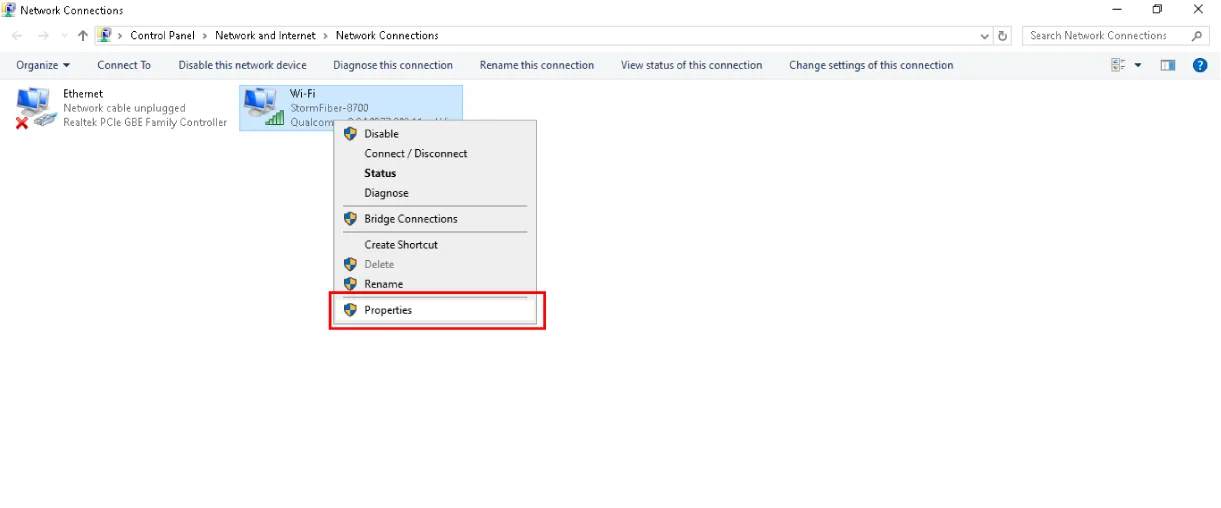
Task: Click the Bridge Connections shield icon
Action: pyautogui.click(x=350, y=219)
